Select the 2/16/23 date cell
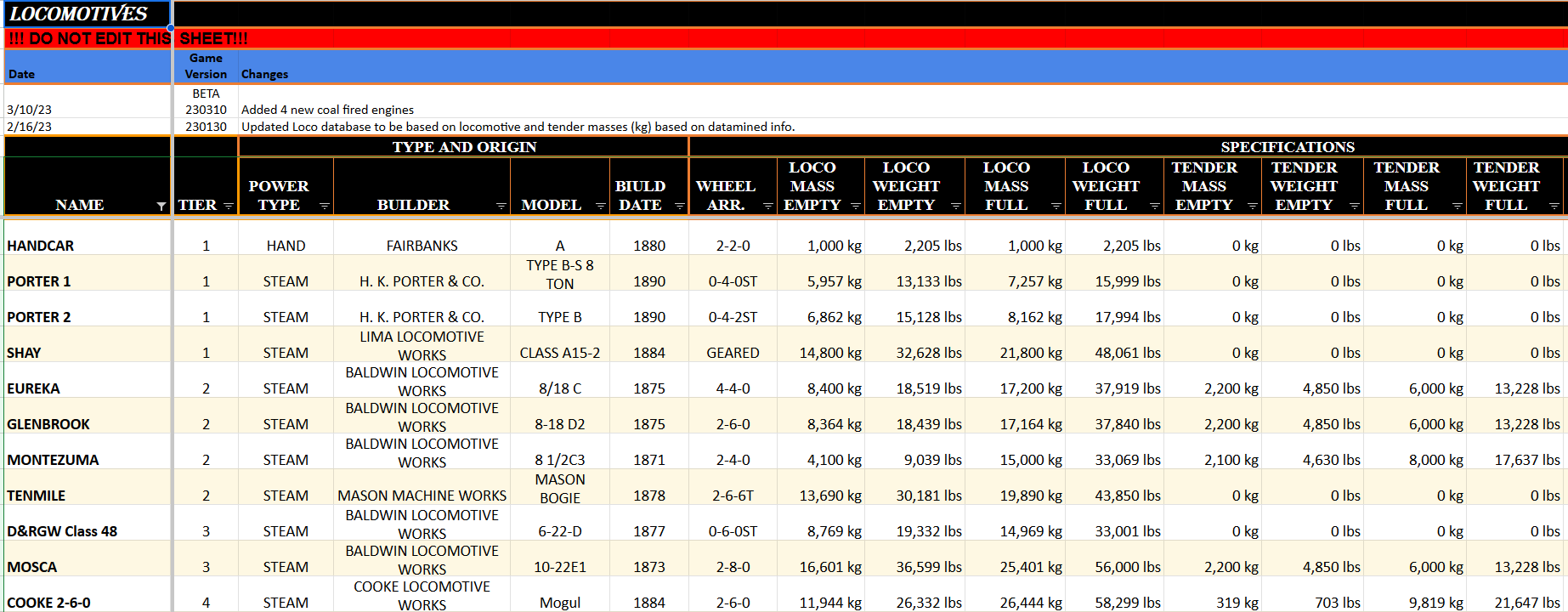Viewport: 1568px width, 612px height. [88, 127]
